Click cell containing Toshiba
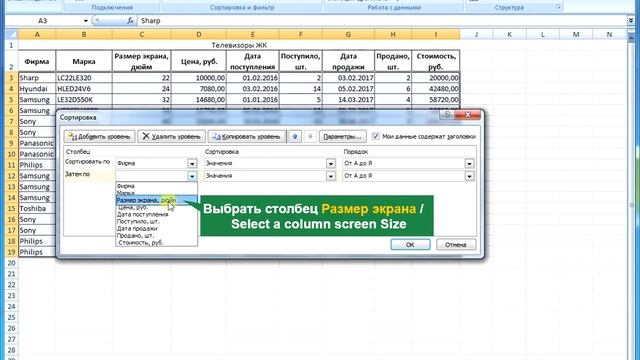Screen dimensions: 640x360 pyautogui.click(x=37, y=208)
